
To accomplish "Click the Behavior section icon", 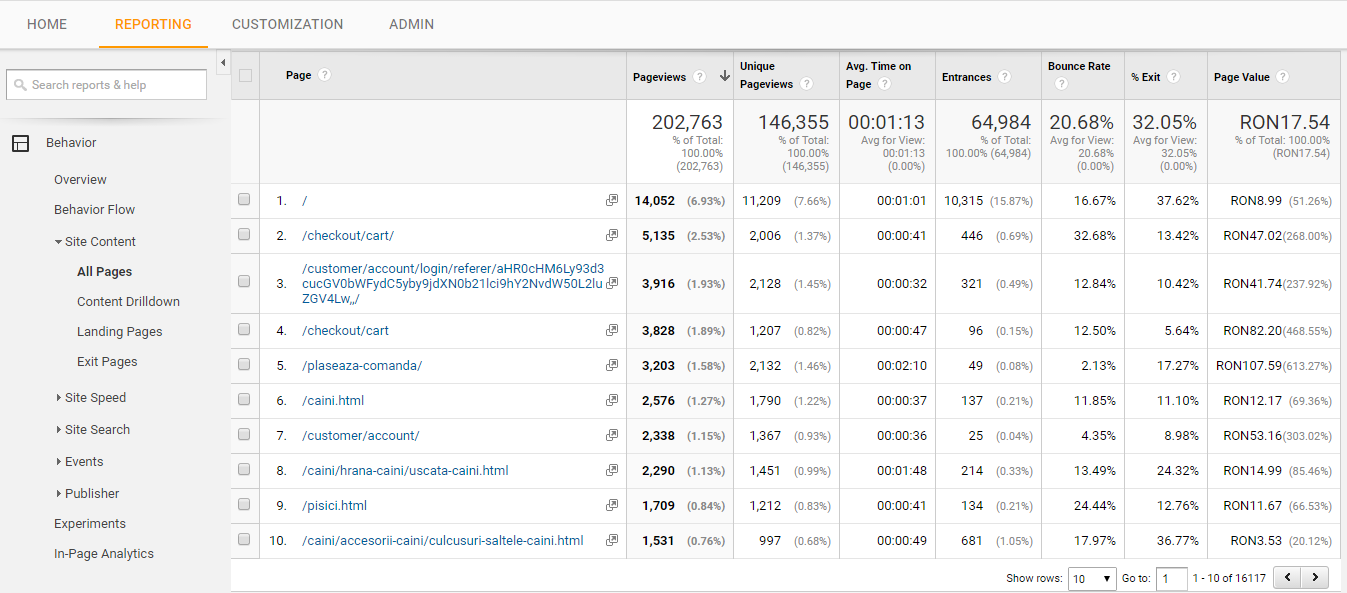I will click(21, 143).
